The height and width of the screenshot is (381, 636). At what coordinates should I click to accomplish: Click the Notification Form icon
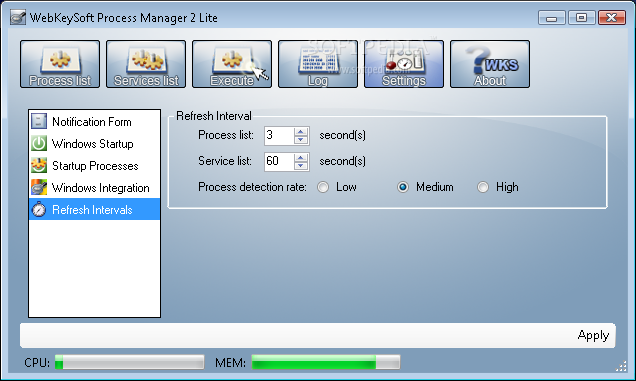39,121
